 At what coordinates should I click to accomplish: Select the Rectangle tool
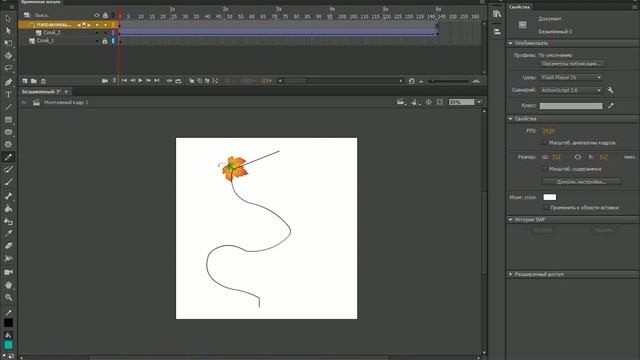pyautogui.click(x=8, y=120)
